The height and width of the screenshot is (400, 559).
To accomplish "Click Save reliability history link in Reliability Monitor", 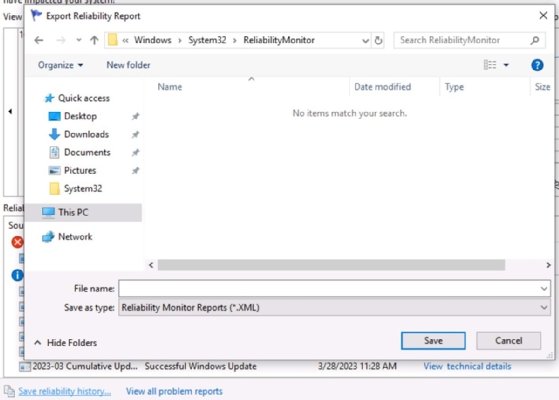I will coord(65,391).
